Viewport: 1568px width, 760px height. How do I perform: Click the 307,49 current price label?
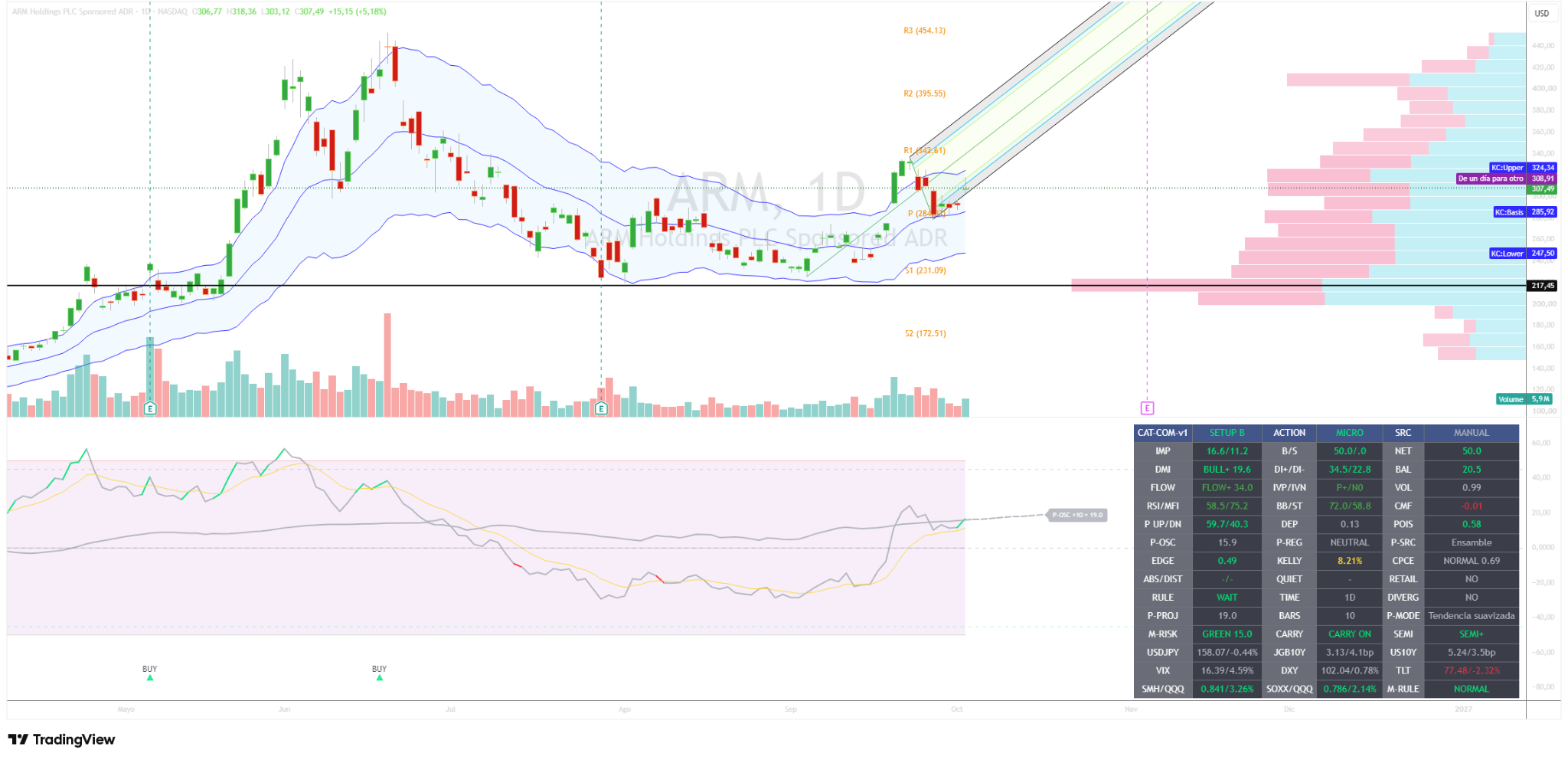(x=1543, y=189)
